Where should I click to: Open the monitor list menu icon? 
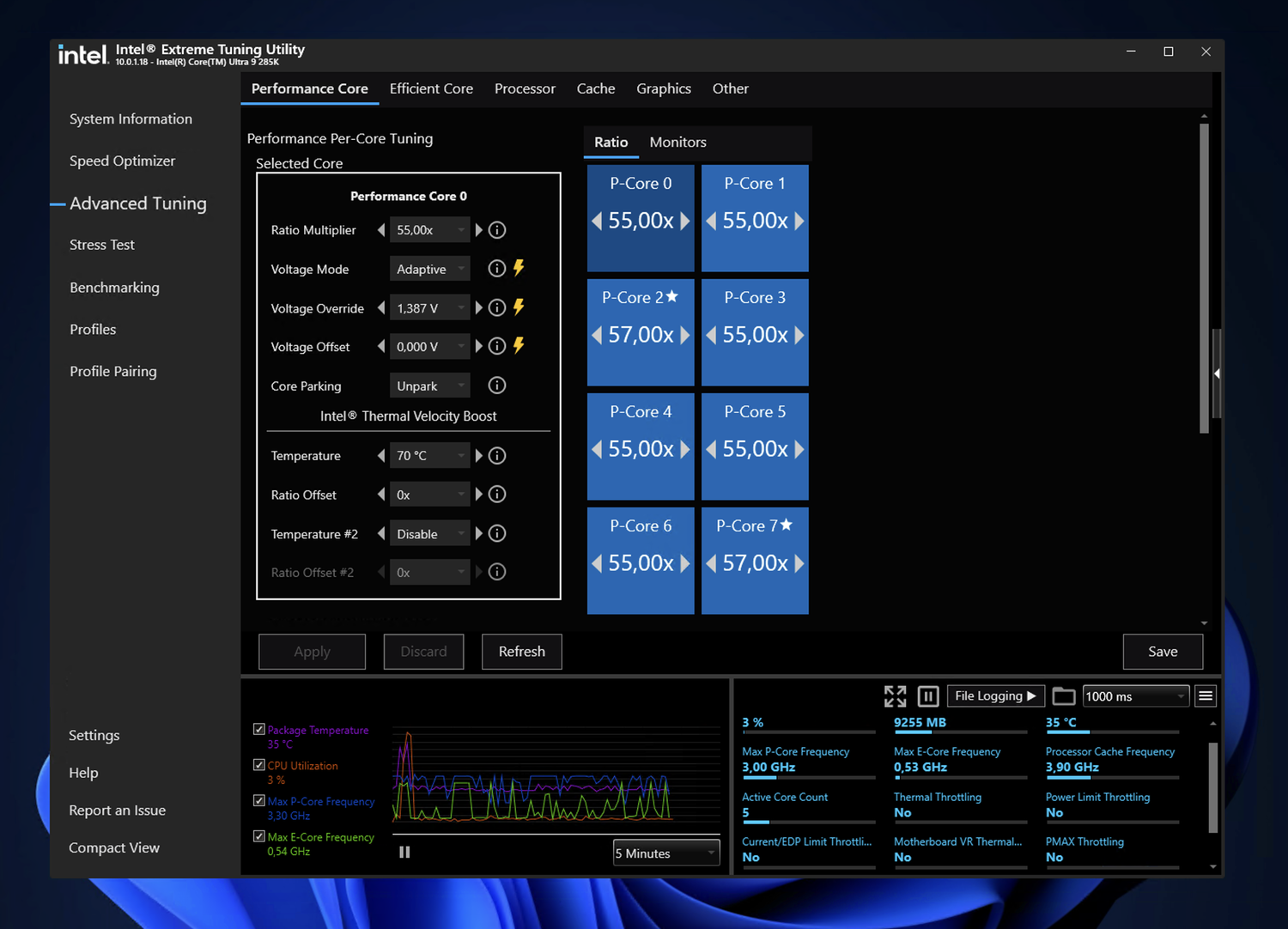pyautogui.click(x=1206, y=696)
